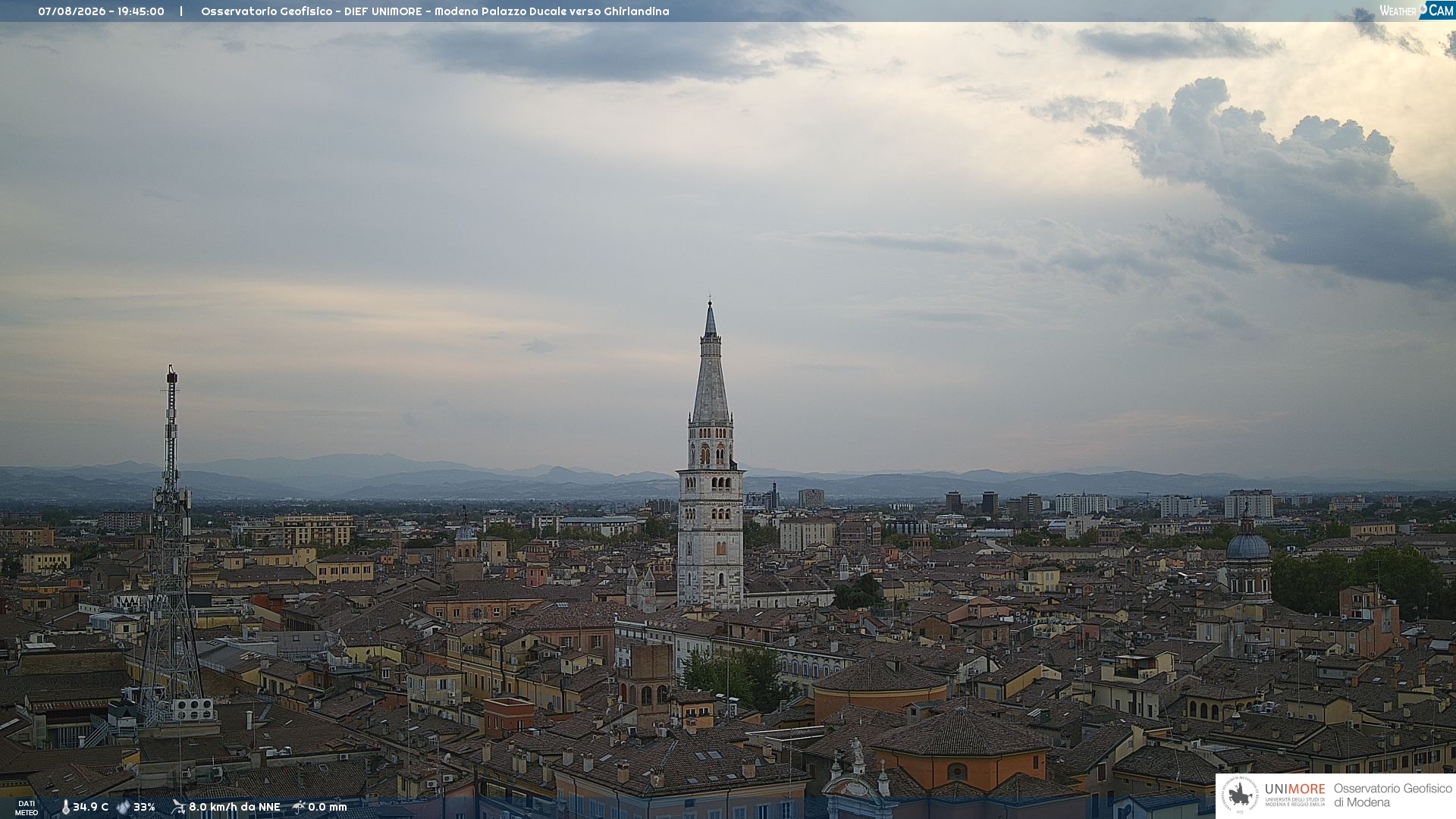
Task: Click the WeatherCAM logo
Action: click(x=1416, y=10)
